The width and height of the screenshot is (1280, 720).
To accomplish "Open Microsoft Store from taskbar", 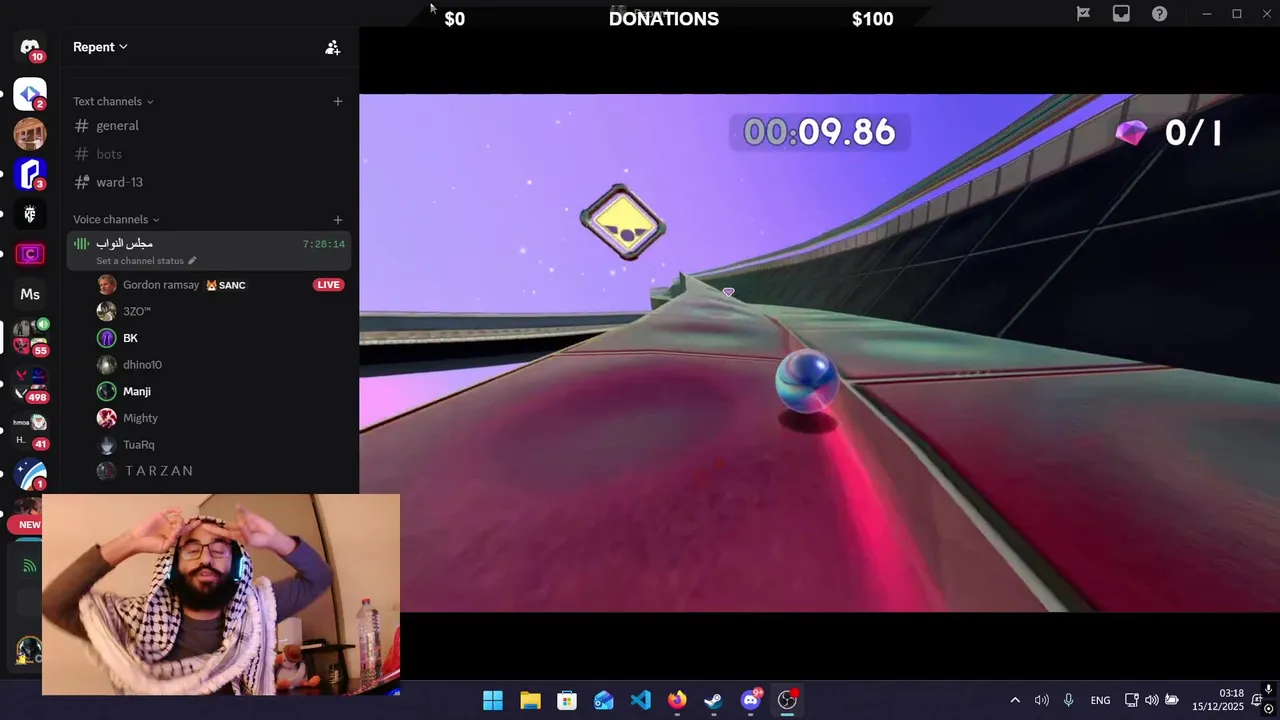I will pos(567,700).
